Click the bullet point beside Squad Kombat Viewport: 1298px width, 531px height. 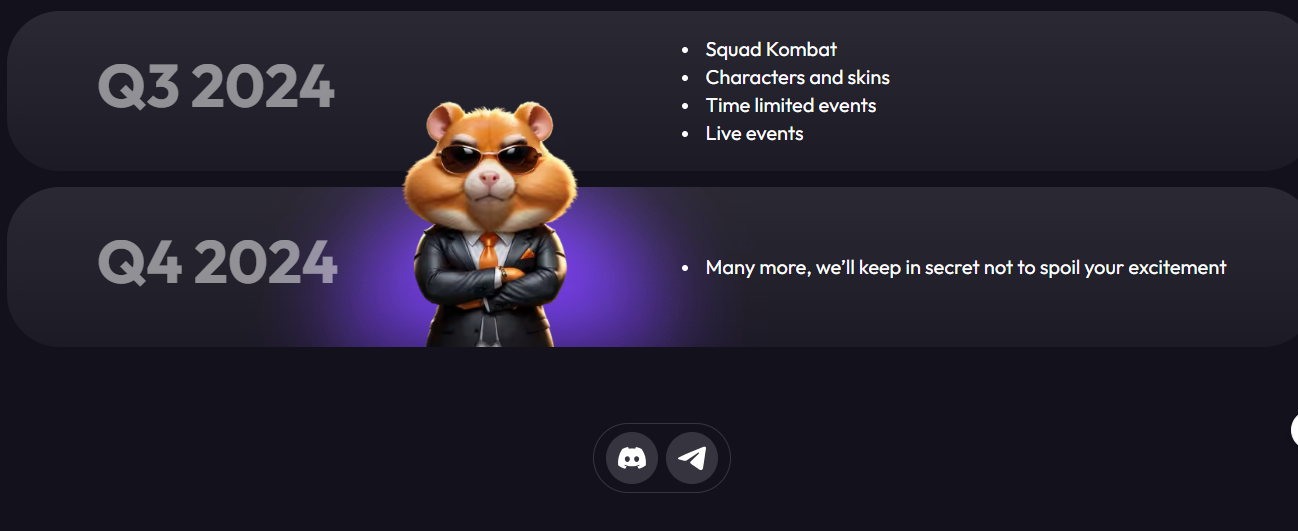point(685,49)
